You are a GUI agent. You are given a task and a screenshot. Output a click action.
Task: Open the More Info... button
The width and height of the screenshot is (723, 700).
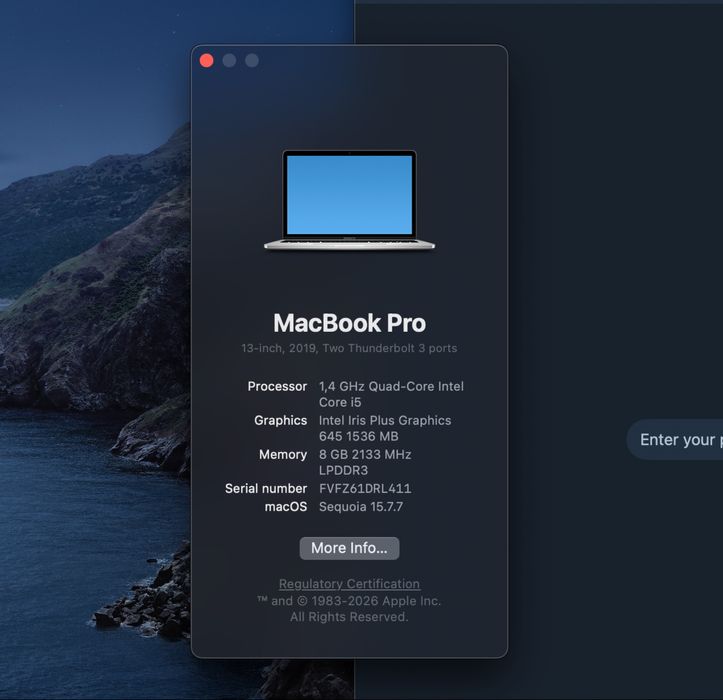tap(349, 548)
